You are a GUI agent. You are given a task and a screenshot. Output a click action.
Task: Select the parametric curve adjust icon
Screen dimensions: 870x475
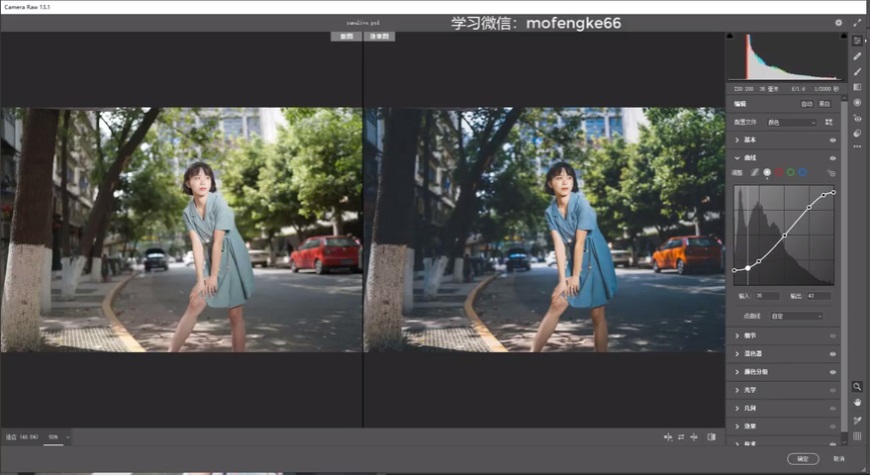(755, 173)
